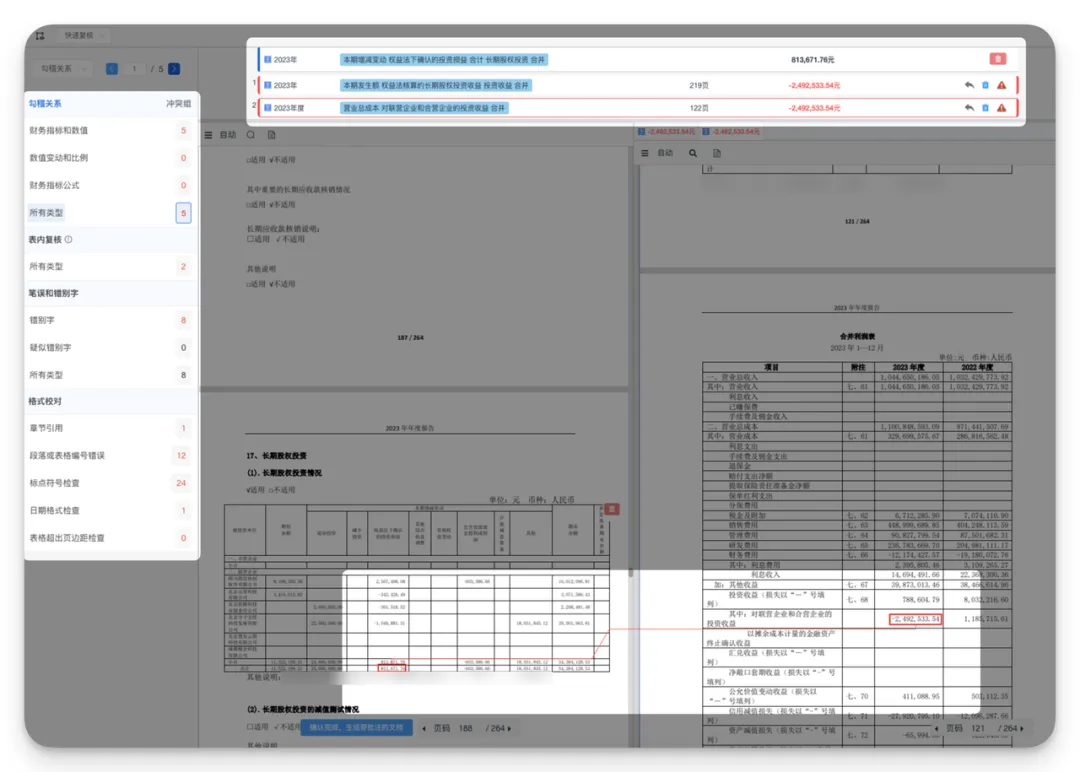The width and height of the screenshot is (1080, 772).
Task: Select 财务指标公式 in the sidebar
Action: coord(112,185)
